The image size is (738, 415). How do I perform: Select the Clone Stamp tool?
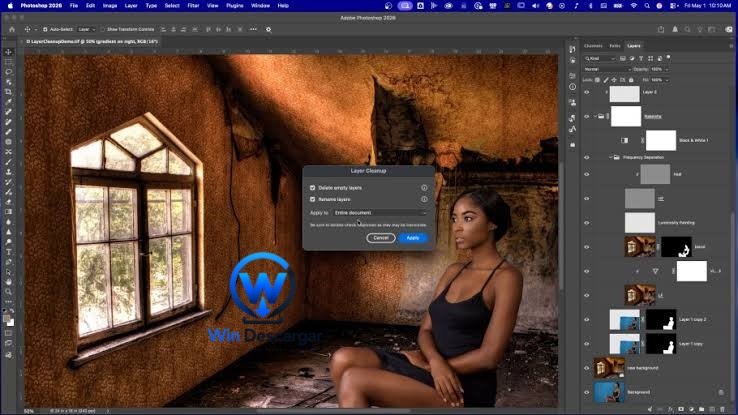click(x=8, y=172)
